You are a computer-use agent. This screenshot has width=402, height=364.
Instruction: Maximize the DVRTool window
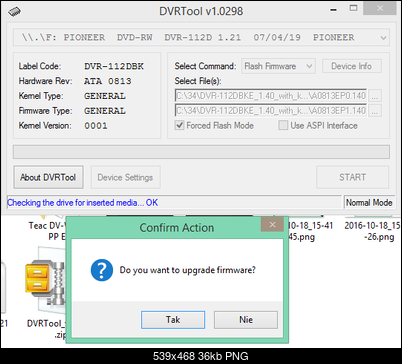[x=353, y=9]
